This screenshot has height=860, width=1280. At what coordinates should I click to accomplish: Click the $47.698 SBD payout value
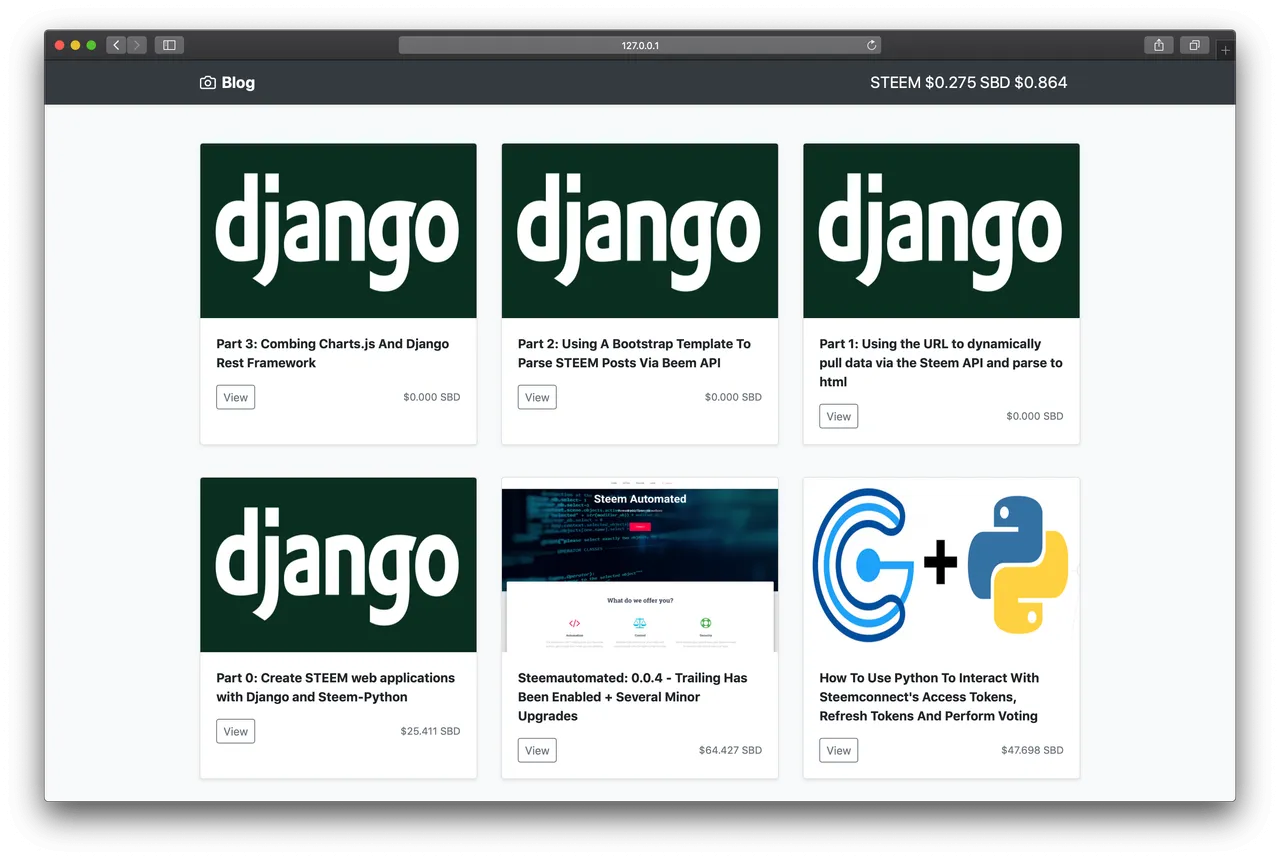coord(1033,750)
